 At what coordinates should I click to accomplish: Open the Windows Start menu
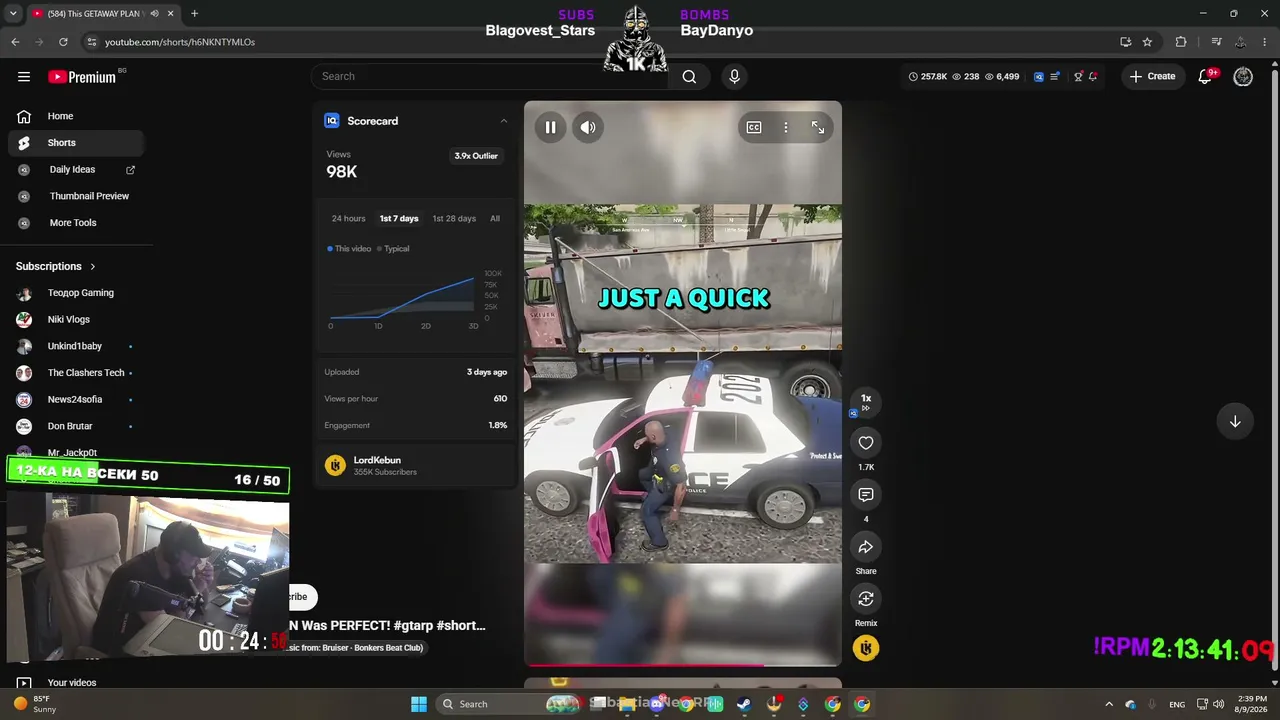(x=419, y=704)
